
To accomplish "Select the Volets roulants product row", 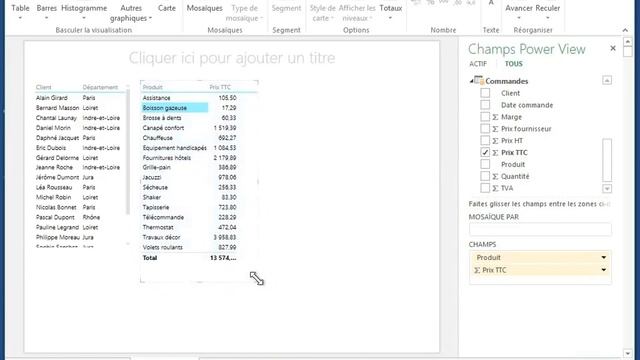I will tap(162, 247).
